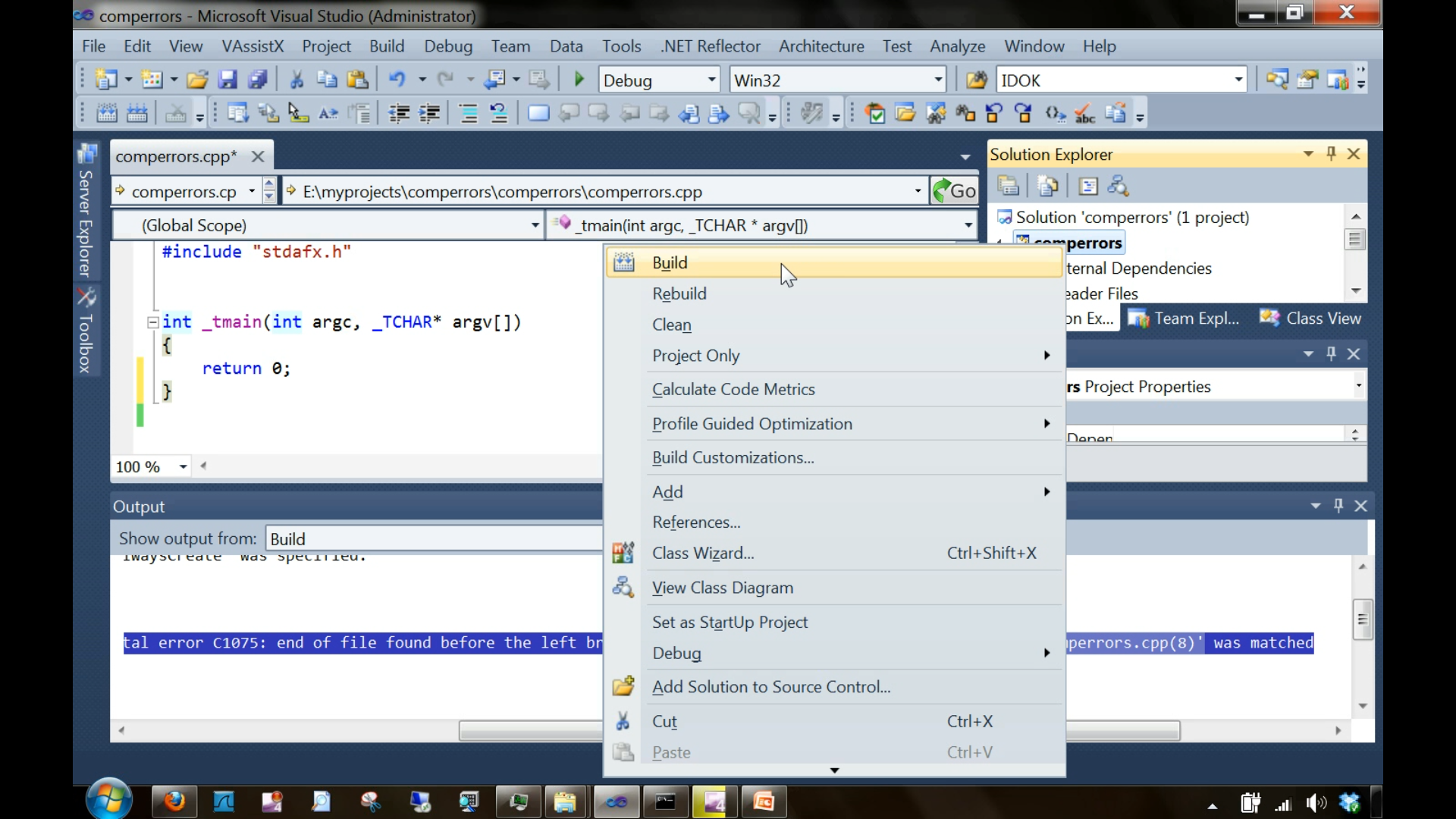Toggle bookmark on current line icon

point(538,114)
